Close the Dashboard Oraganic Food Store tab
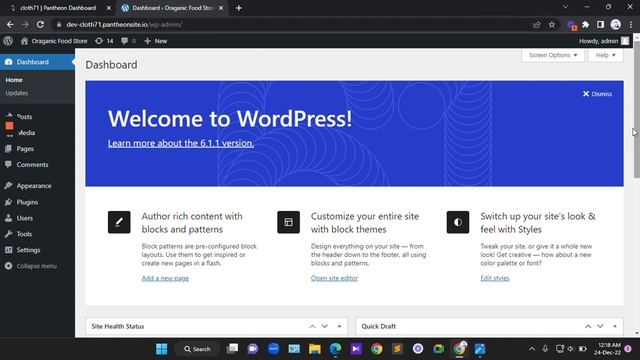Image resolution: width=640 pixels, height=360 pixels. [221, 8]
